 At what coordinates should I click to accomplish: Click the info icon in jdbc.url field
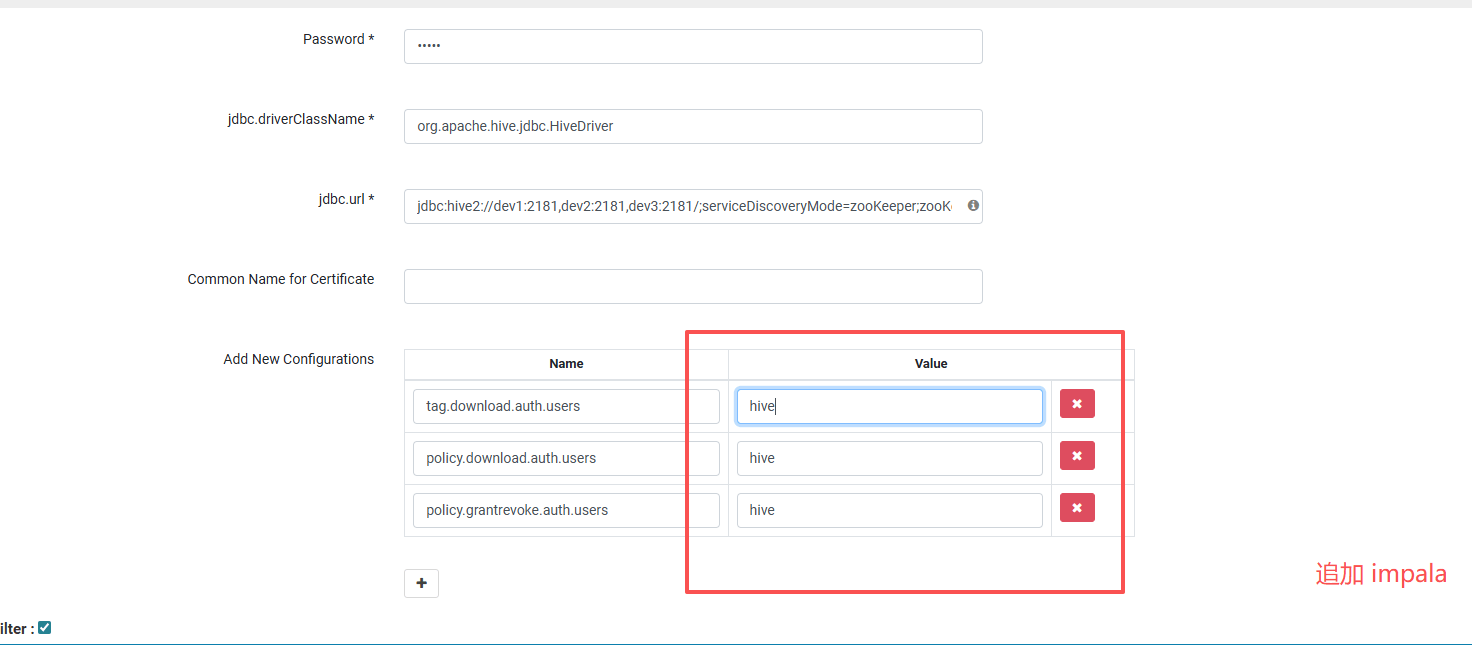973,206
